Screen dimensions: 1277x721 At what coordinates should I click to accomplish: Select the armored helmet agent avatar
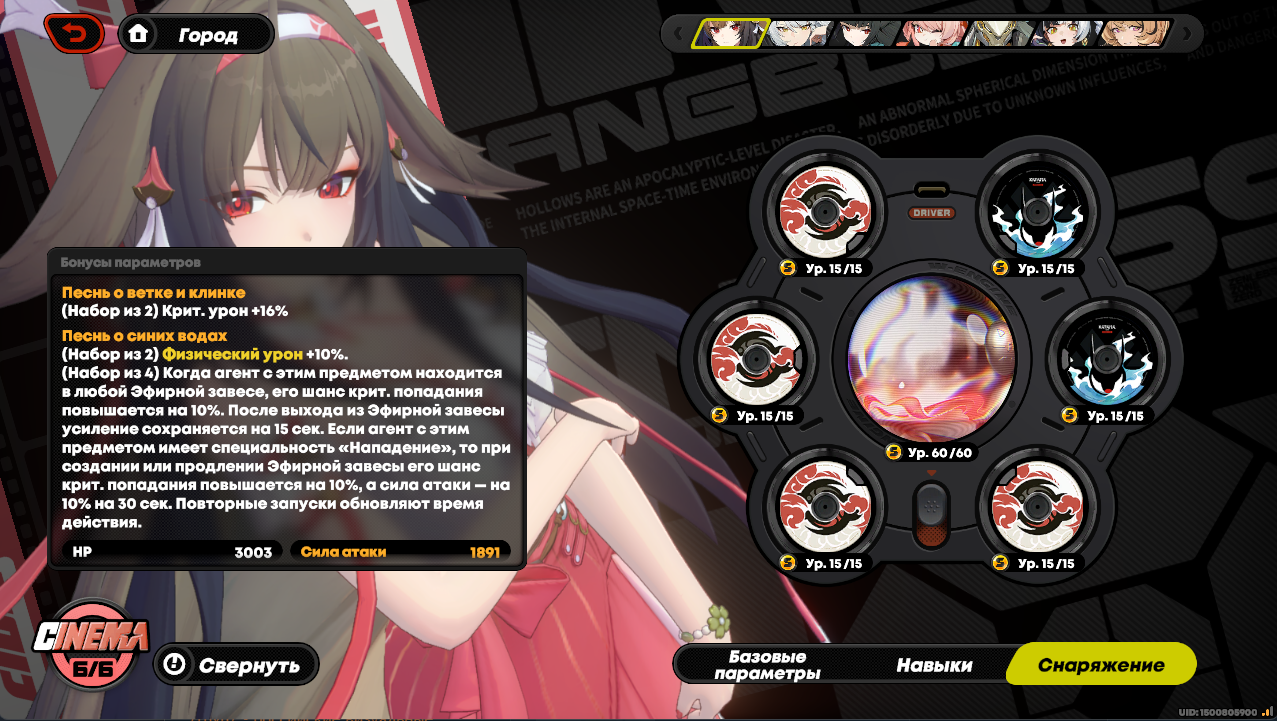pyautogui.click(x=1000, y=34)
